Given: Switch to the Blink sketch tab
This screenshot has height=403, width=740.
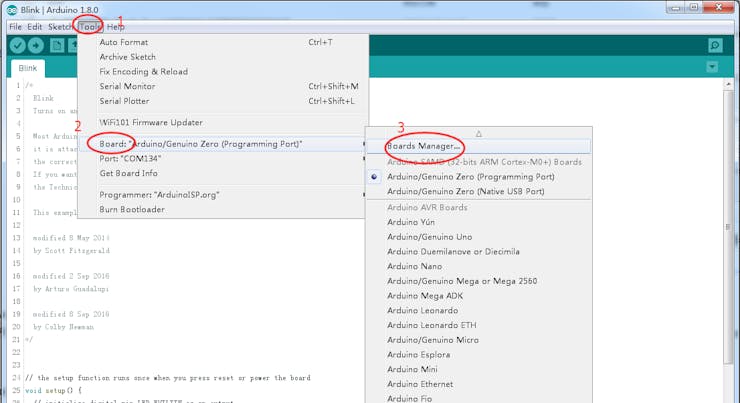Looking at the screenshot, I should coord(27,68).
